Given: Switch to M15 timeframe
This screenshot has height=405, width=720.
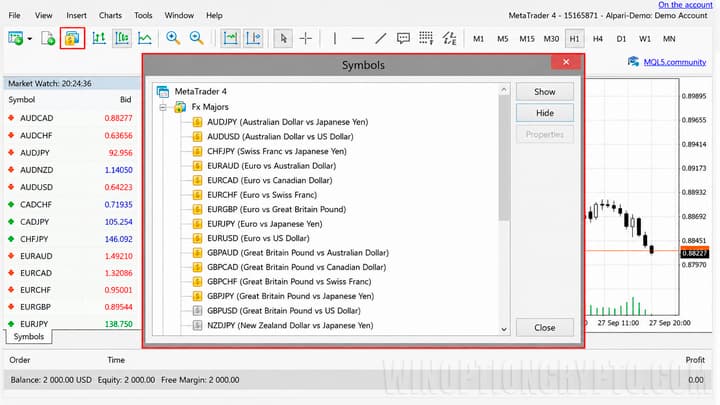Looking at the screenshot, I should pyautogui.click(x=527, y=39).
